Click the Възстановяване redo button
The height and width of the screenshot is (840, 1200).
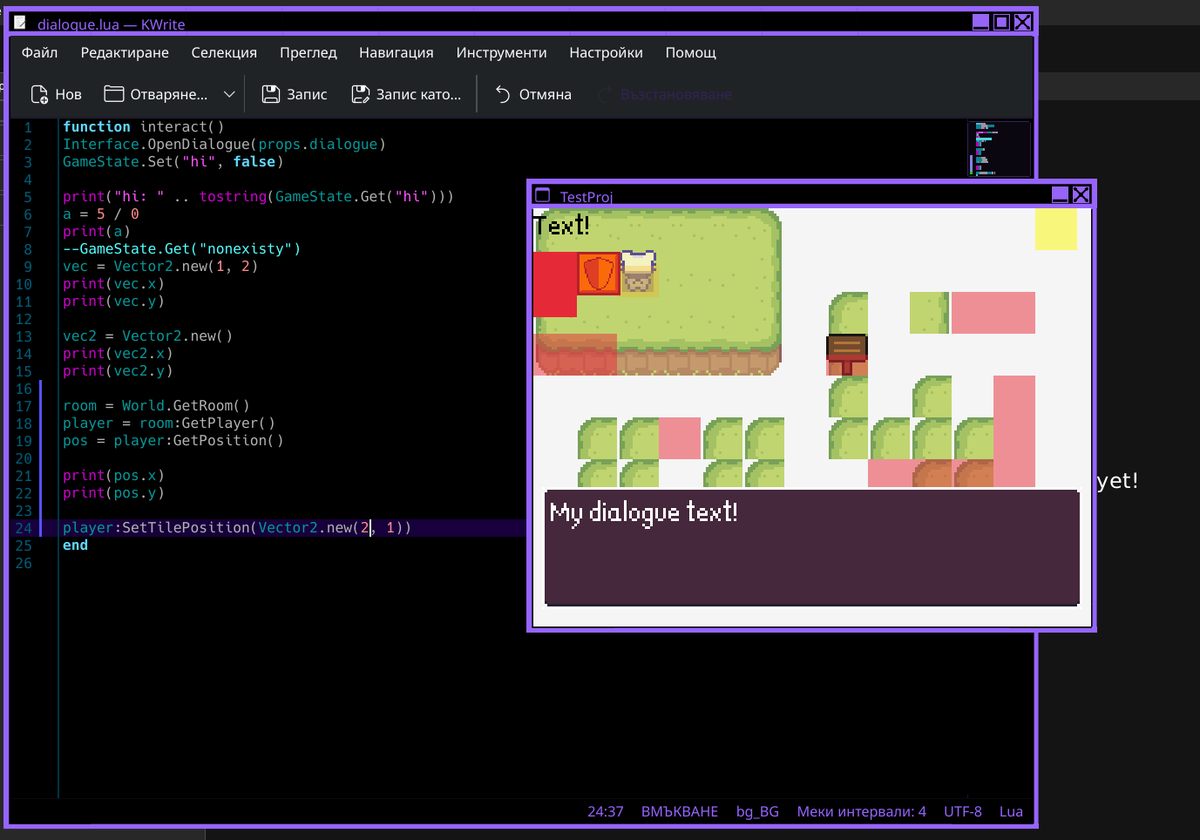665,94
